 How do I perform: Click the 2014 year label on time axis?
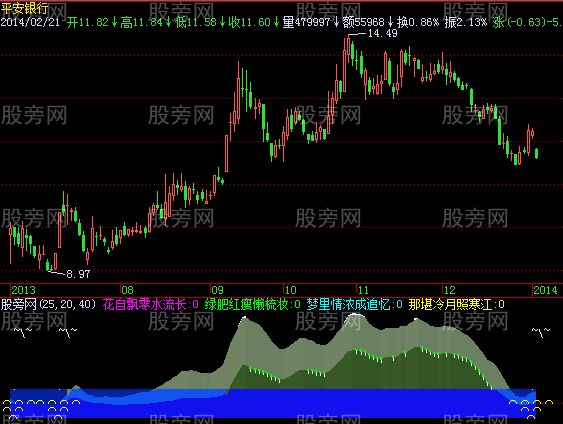click(545, 290)
